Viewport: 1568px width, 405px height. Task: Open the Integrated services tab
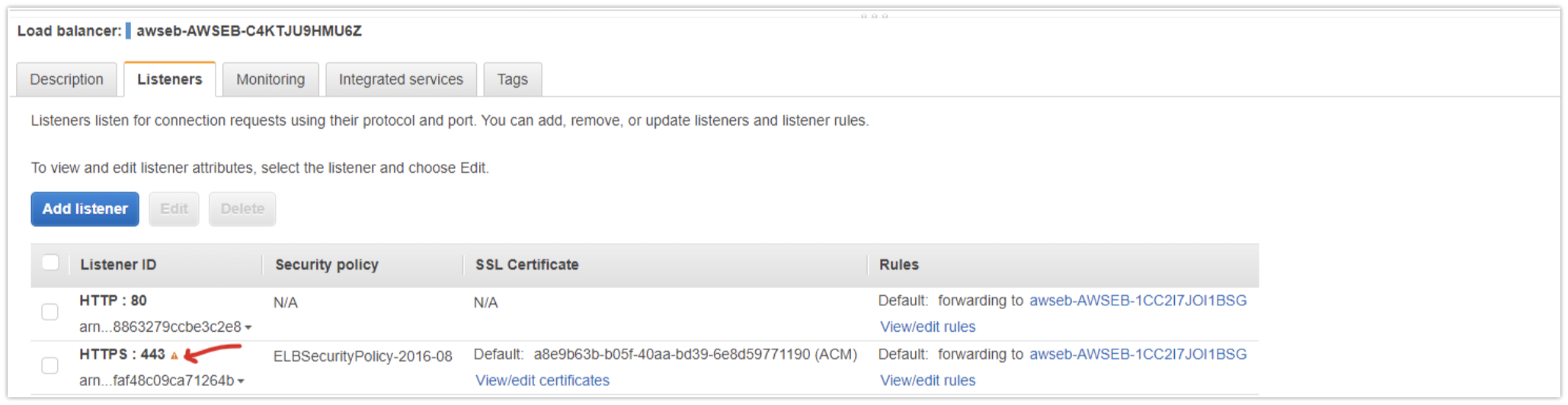pyautogui.click(x=401, y=79)
